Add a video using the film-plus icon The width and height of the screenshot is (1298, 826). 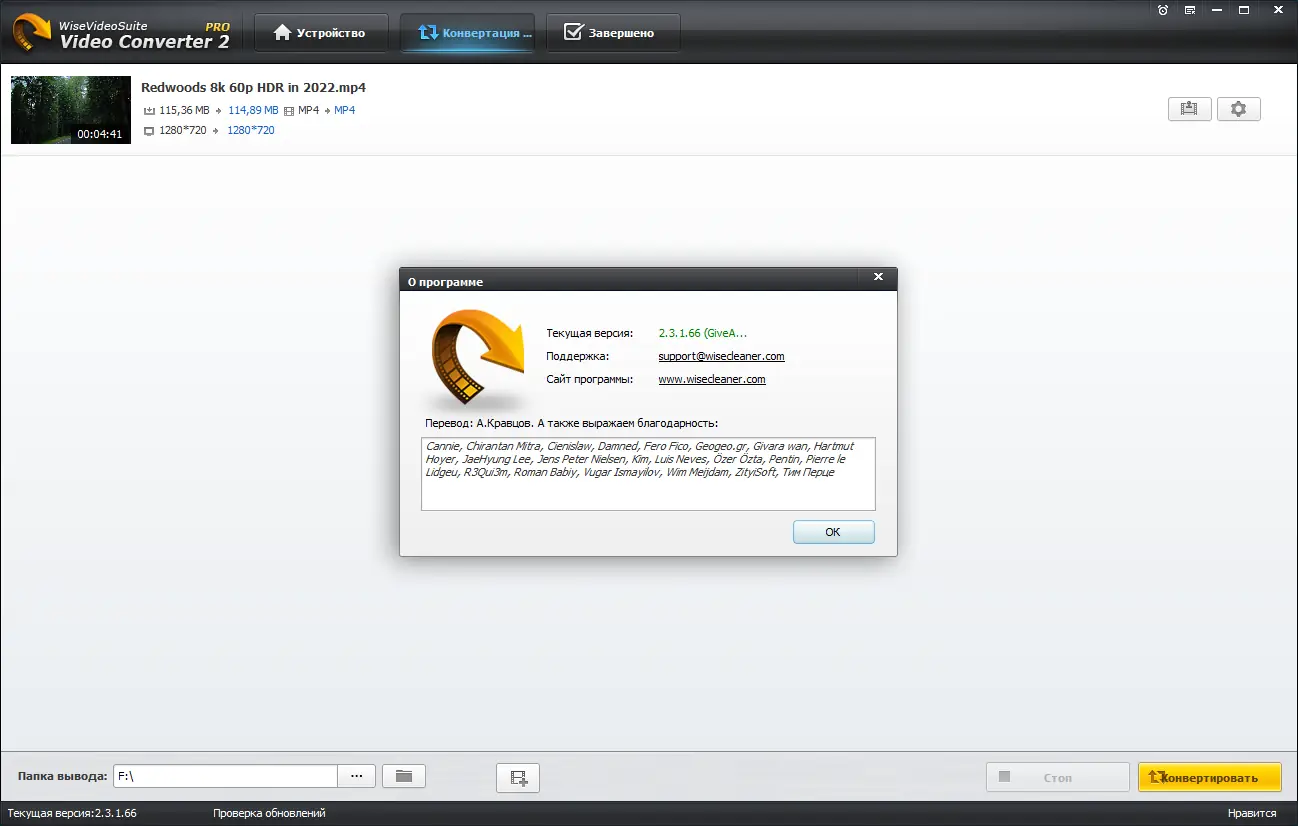pyautogui.click(x=517, y=777)
